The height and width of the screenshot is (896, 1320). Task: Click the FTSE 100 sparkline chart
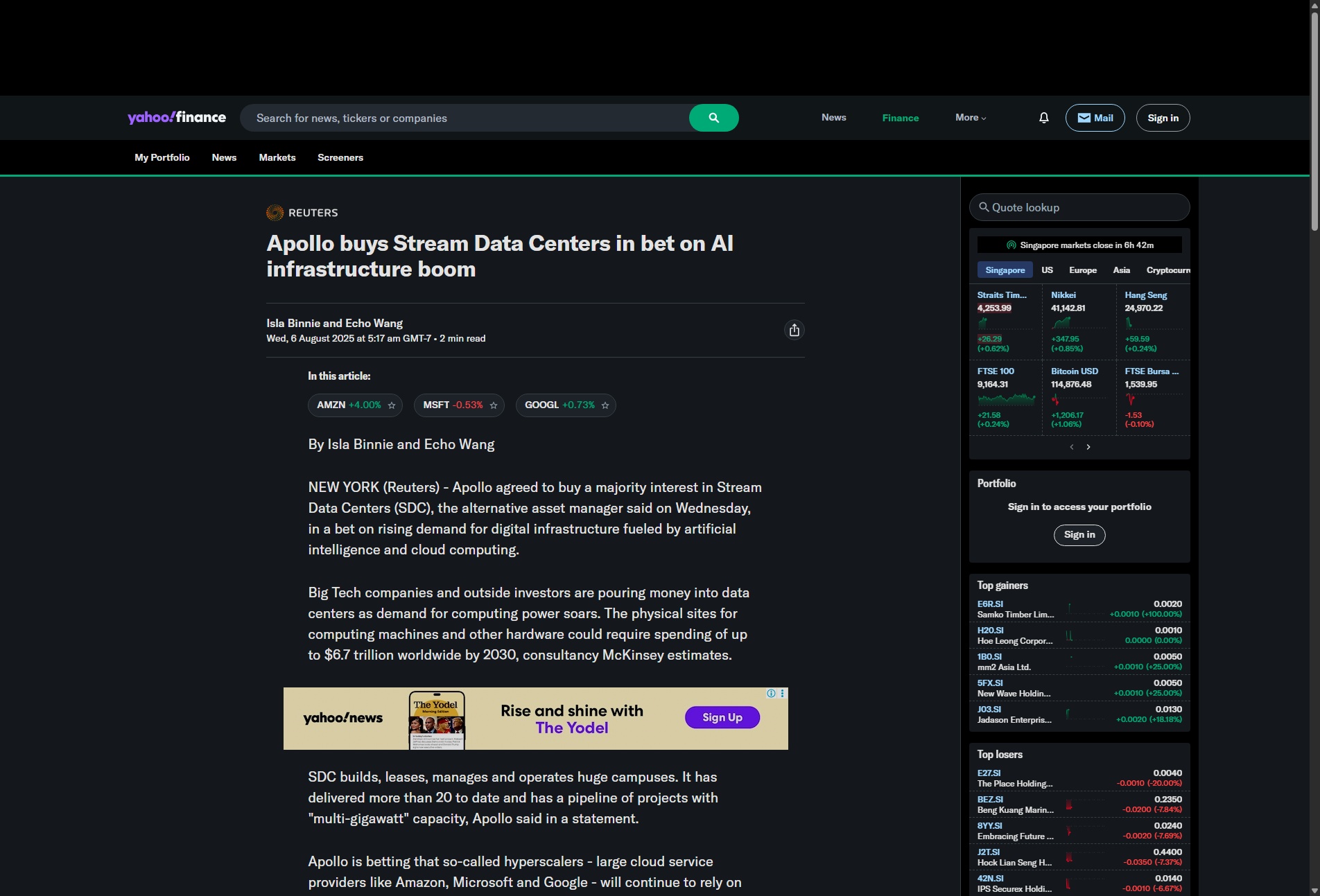click(x=1006, y=399)
